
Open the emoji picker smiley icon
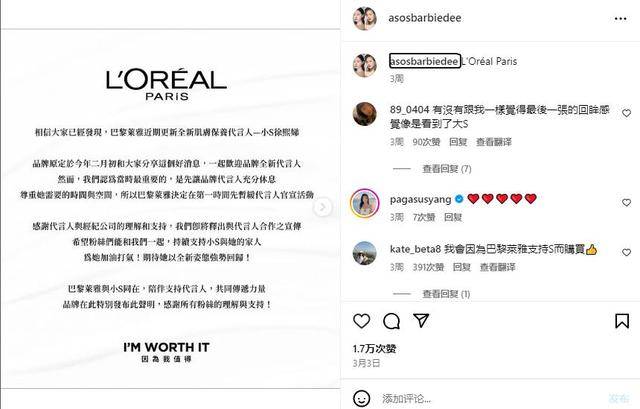pos(362,398)
